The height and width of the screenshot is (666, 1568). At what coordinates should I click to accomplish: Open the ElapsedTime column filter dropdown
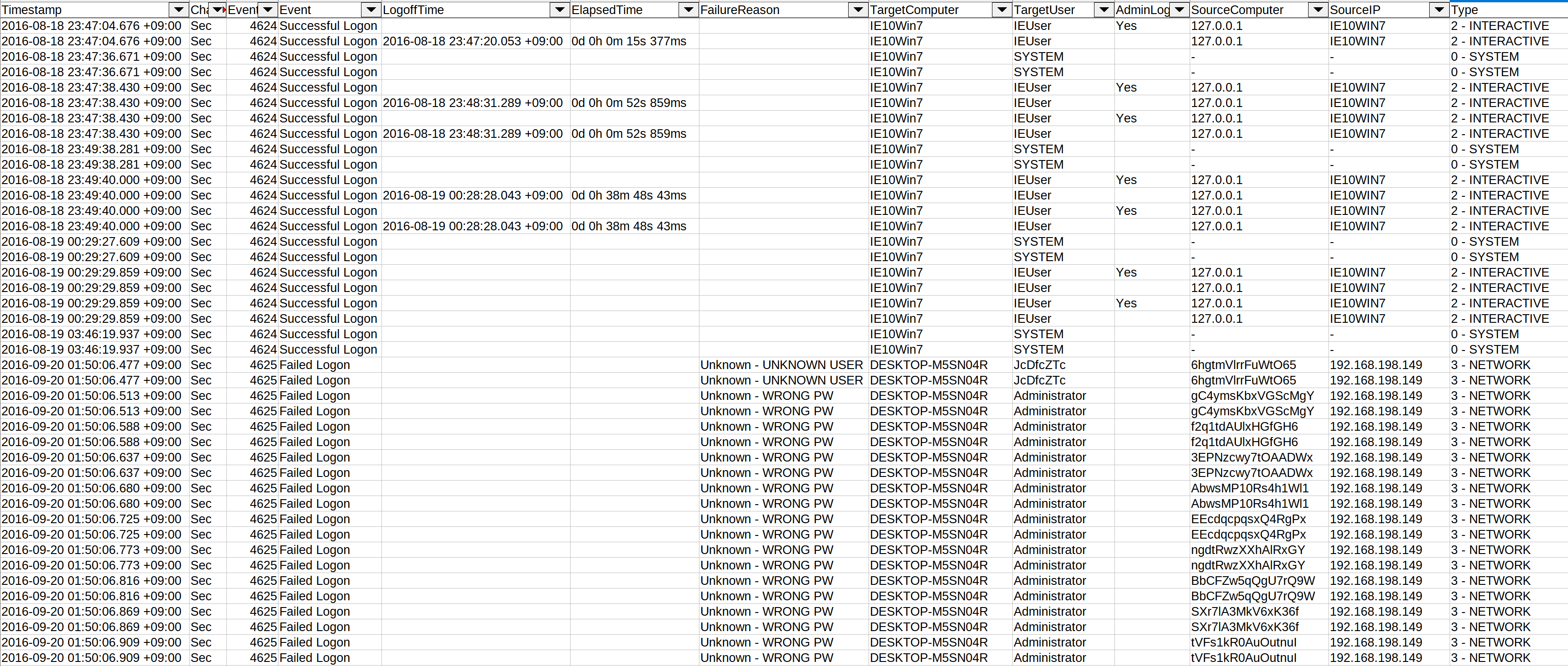[x=689, y=10]
